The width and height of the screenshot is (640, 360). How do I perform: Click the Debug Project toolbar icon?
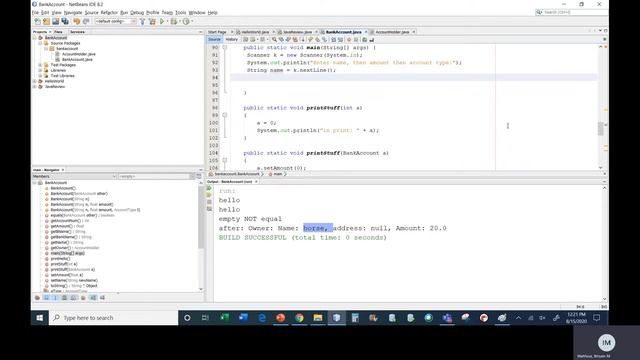tap(174, 21)
